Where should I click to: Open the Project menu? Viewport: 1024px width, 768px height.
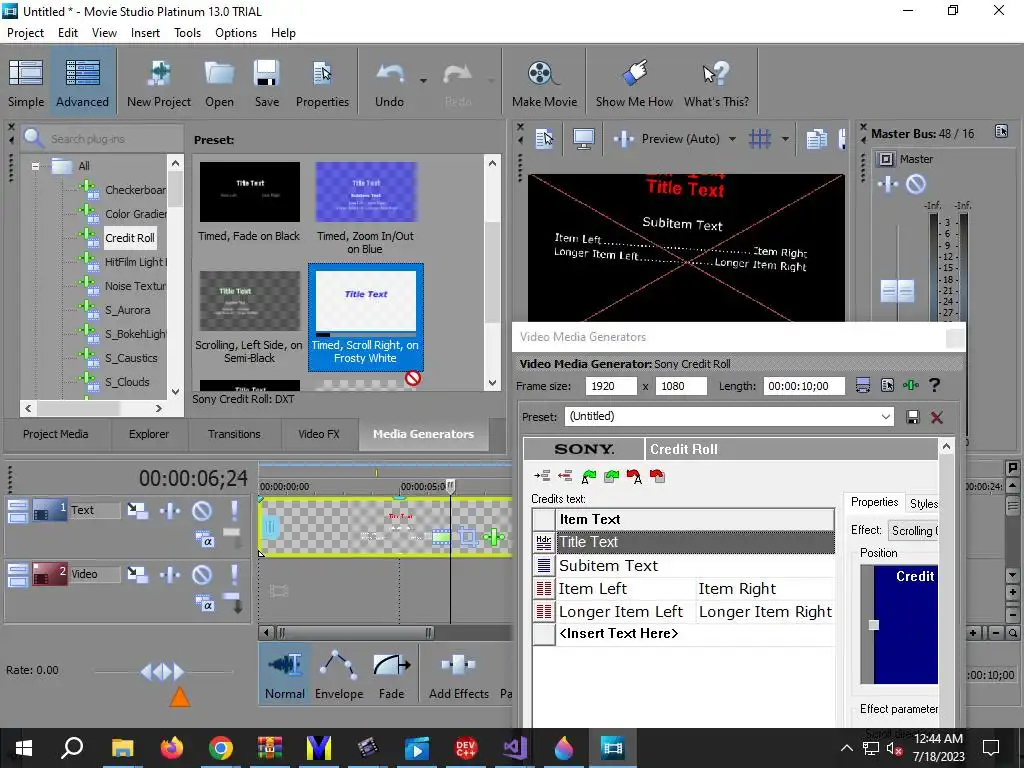click(25, 33)
